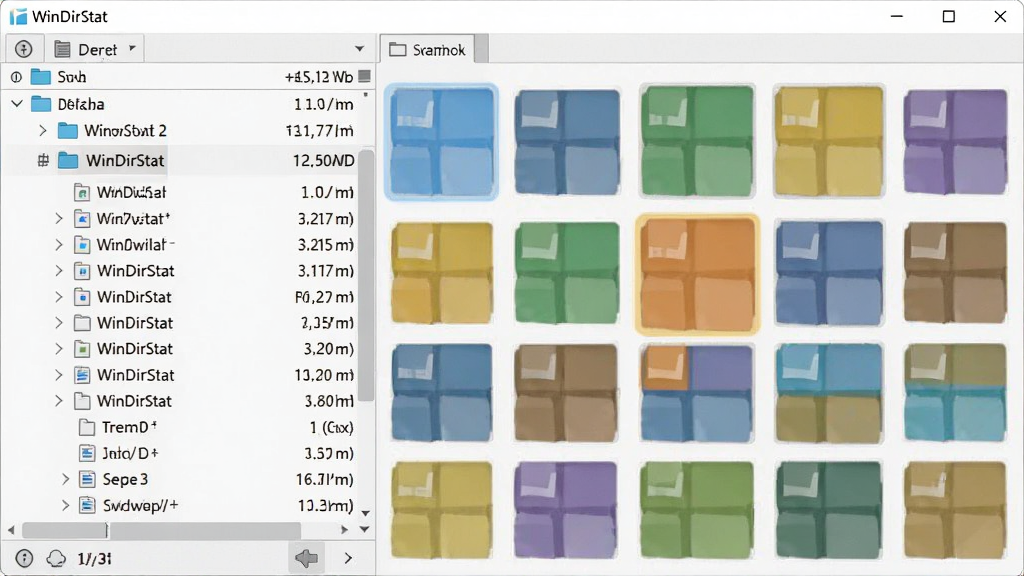Click the folder icon on the Sramhok tab
The width and height of the screenshot is (1024, 576).
click(x=398, y=50)
